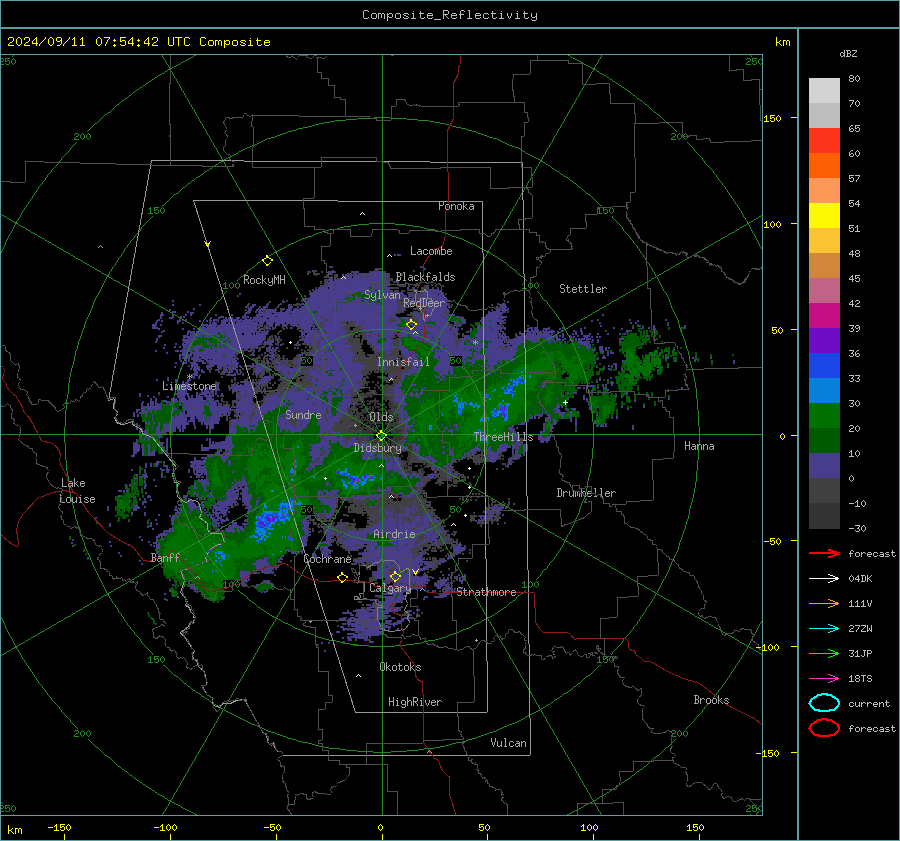
Task: Click the Innisfail town label
Action: (404, 362)
